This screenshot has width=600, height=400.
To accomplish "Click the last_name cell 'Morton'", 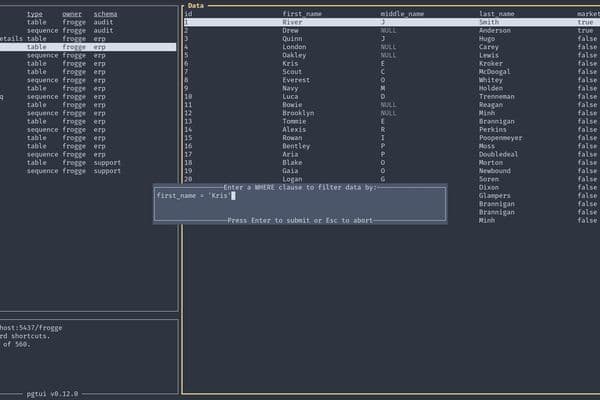I will [491, 163].
